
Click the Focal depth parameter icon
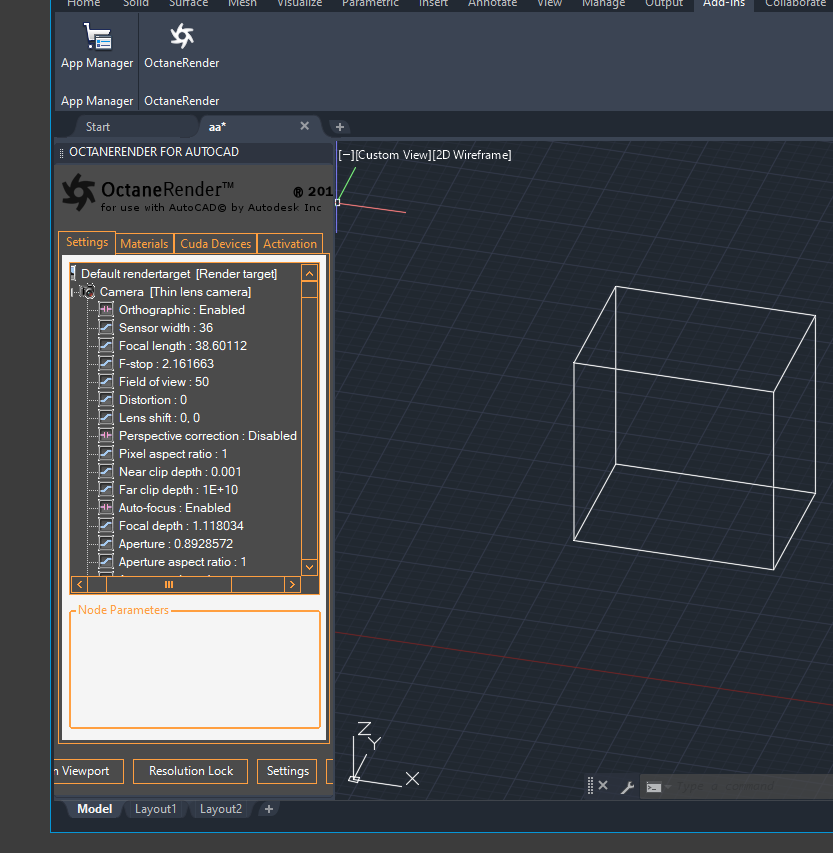click(x=106, y=525)
